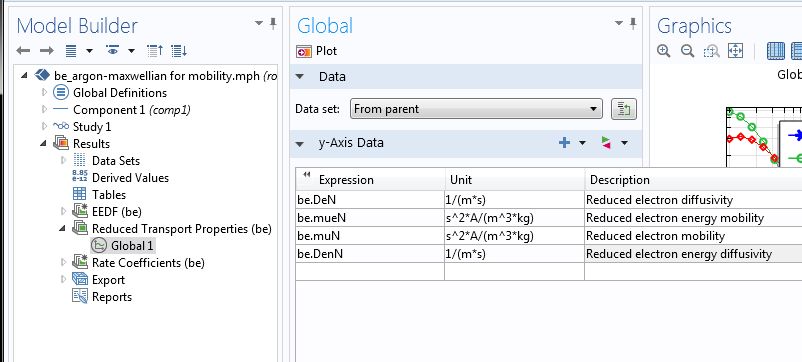802x362 pixels.
Task: Select the be.mueN expression cell
Action: point(370,218)
